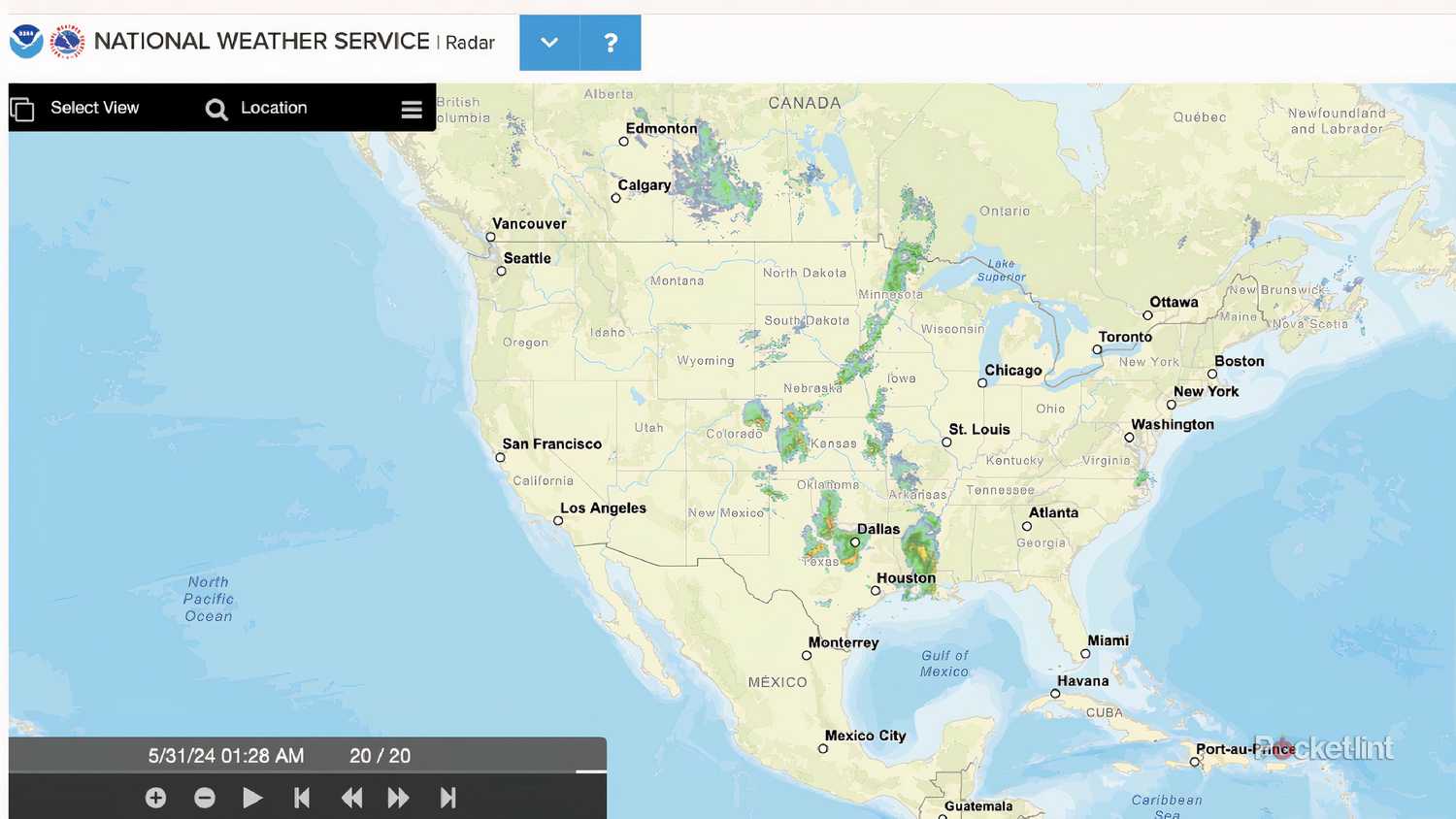Expand the chevron dropdown next to Radar

pos(548,42)
